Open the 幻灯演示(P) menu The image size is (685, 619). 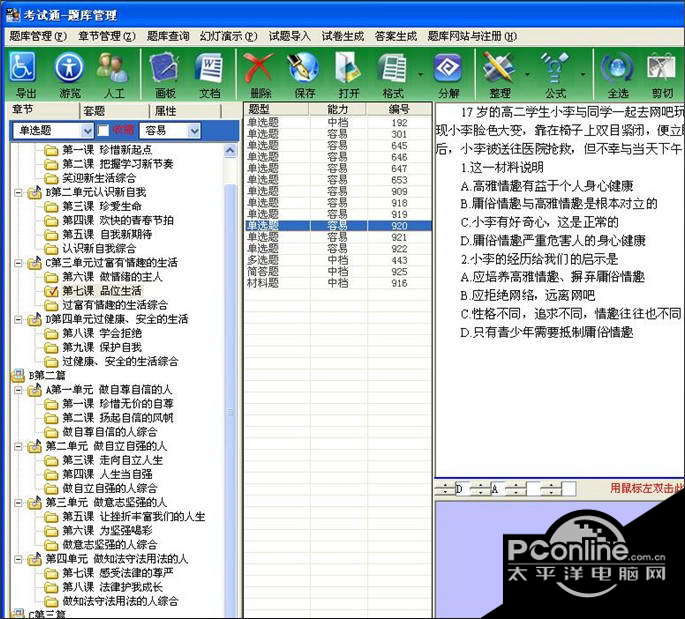(x=228, y=36)
